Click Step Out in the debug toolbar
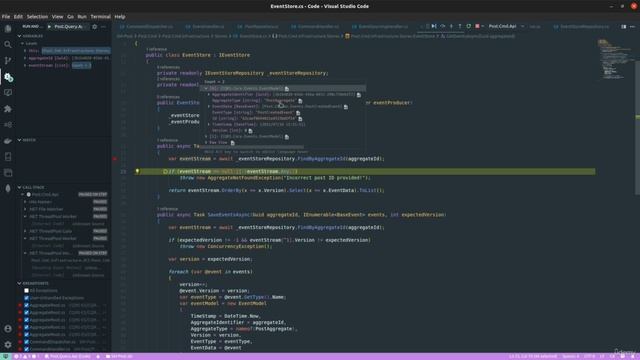Image resolution: width=640 pixels, height=360 pixels. point(460,26)
